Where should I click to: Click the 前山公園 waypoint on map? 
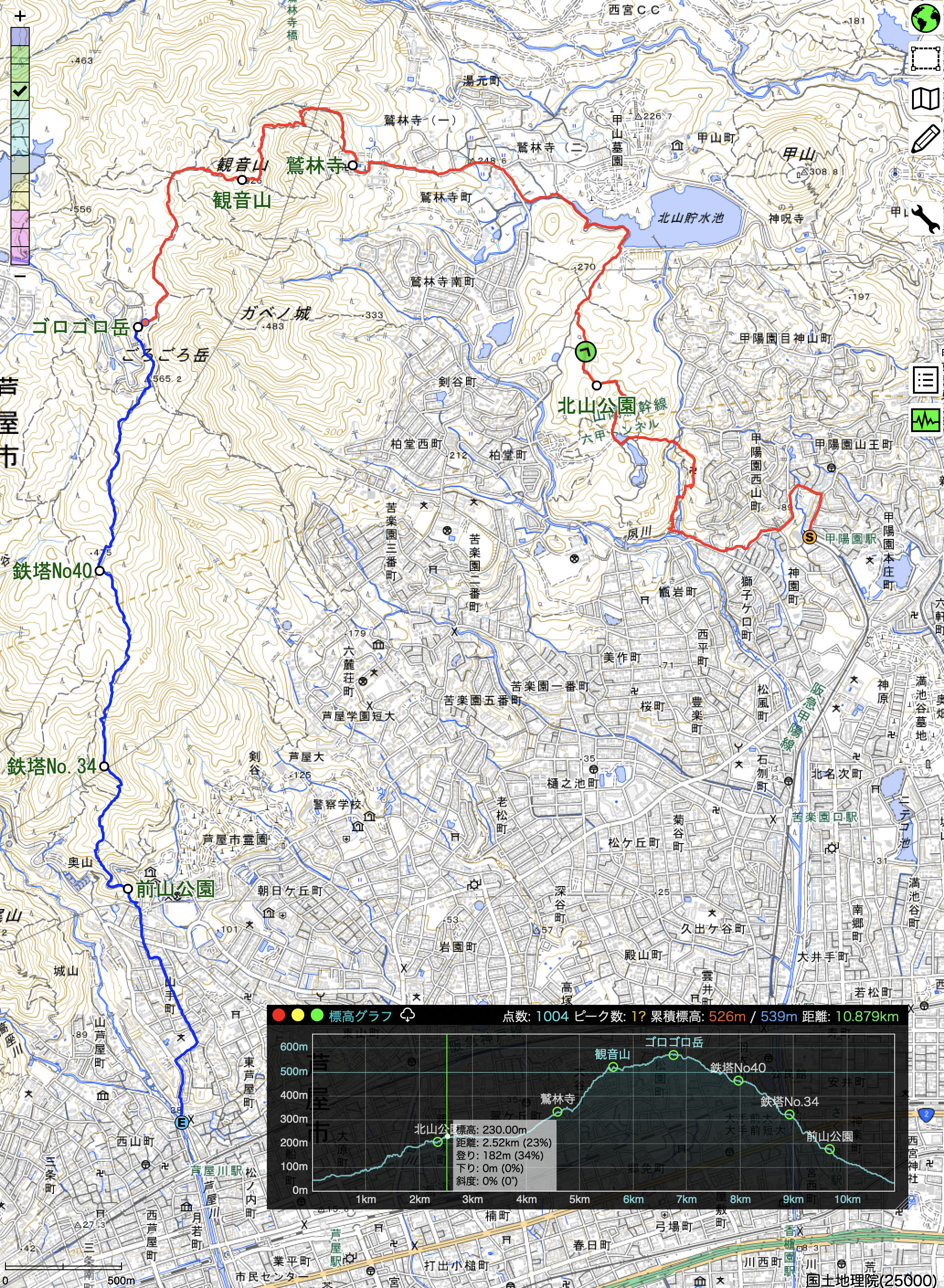[128, 889]
